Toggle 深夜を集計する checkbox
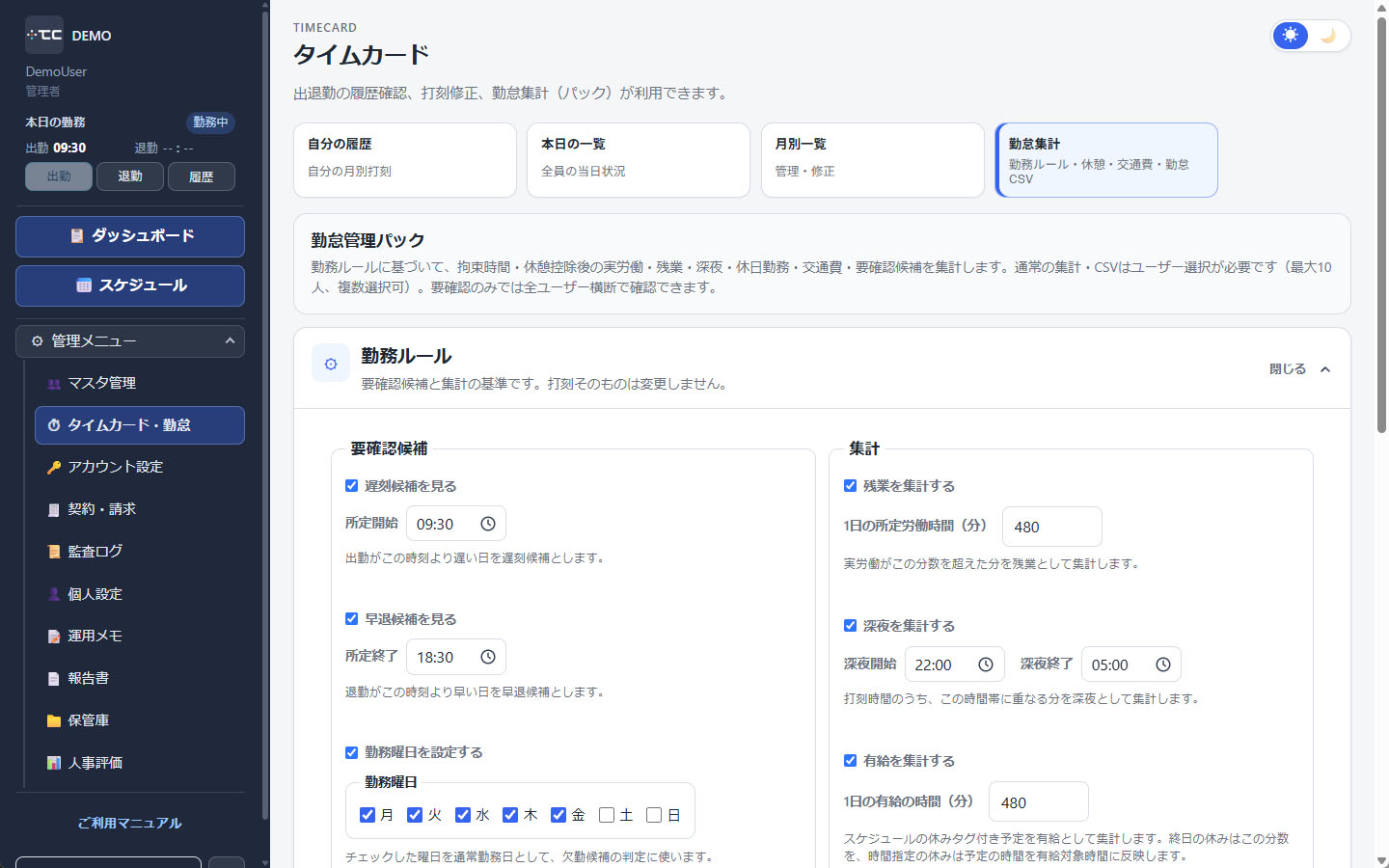This screenshot has width=1389, height=868. pyautogui.click(x=851, y=626)
